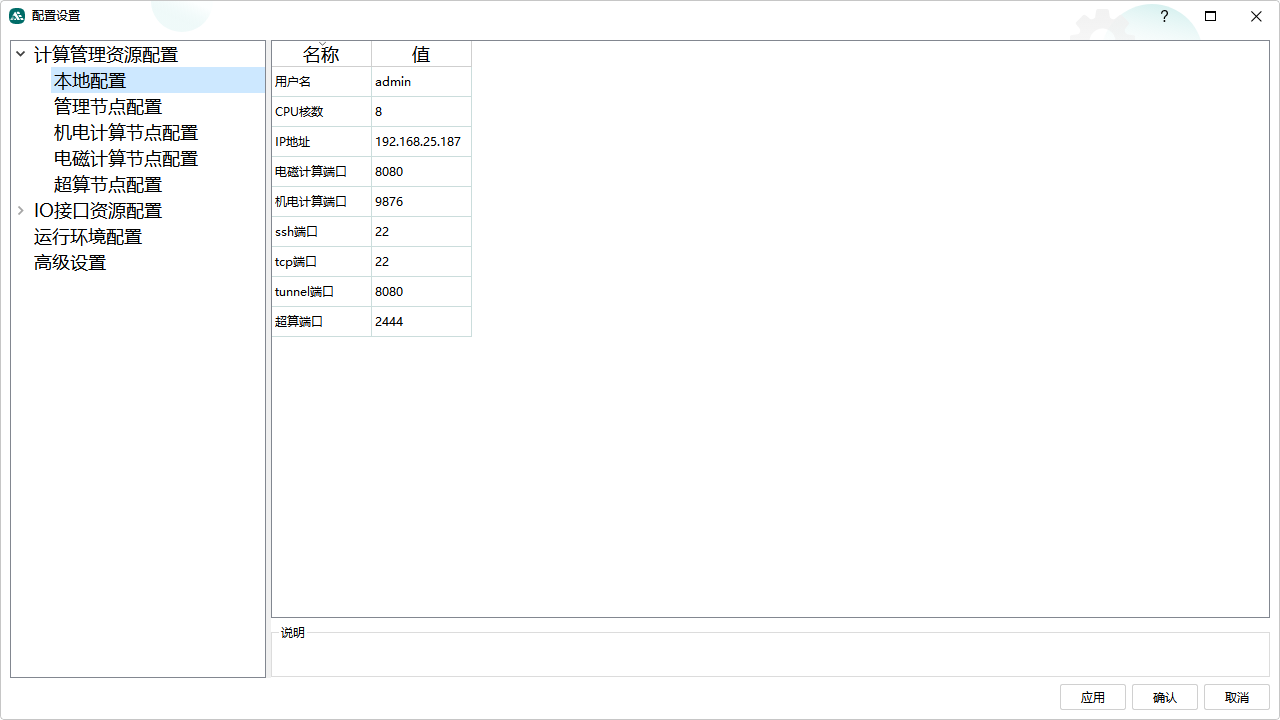
Task: Click the 取消 button
Action: tap(1237, 697)
